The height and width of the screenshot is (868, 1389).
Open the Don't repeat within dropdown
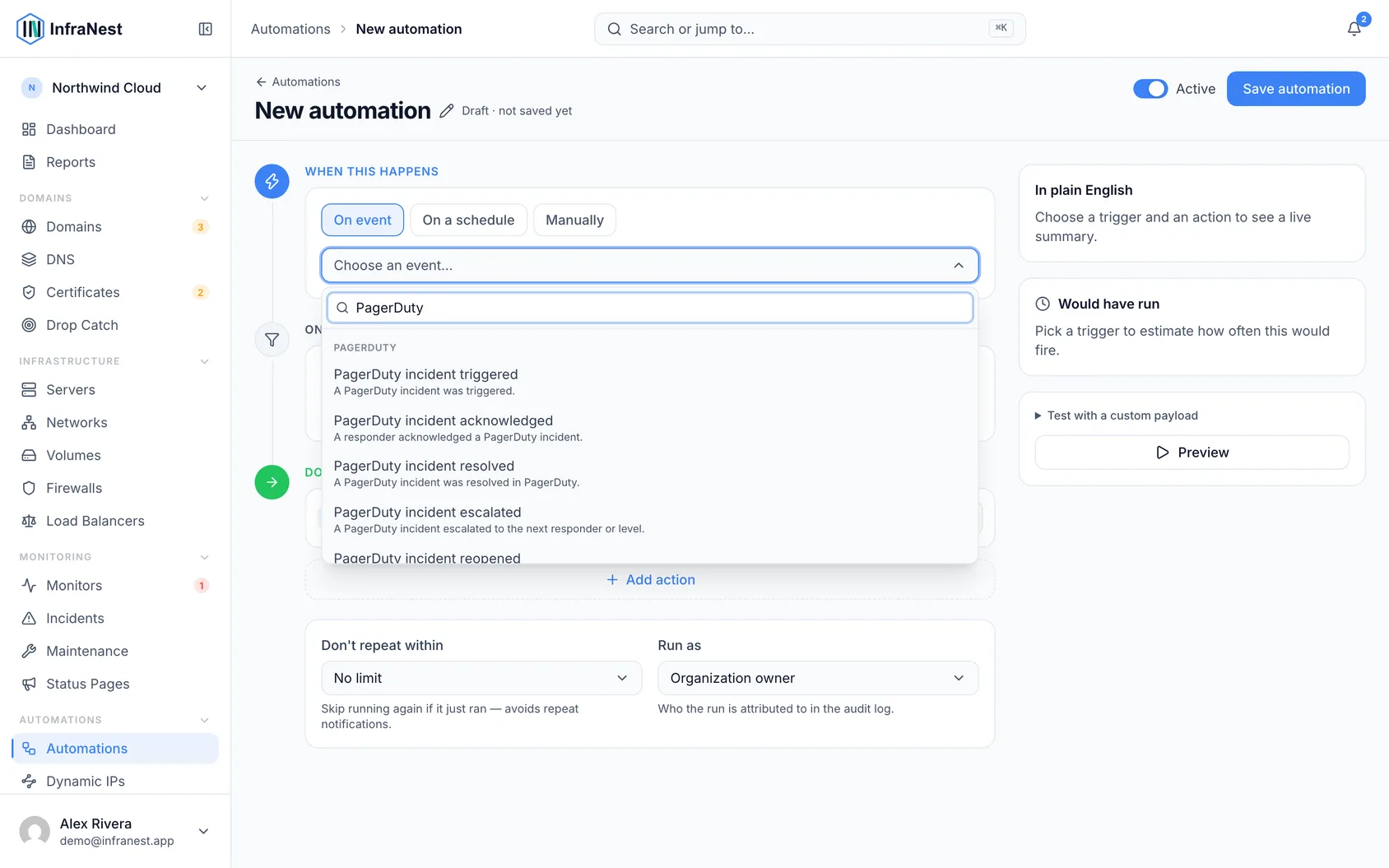(481, 678)
